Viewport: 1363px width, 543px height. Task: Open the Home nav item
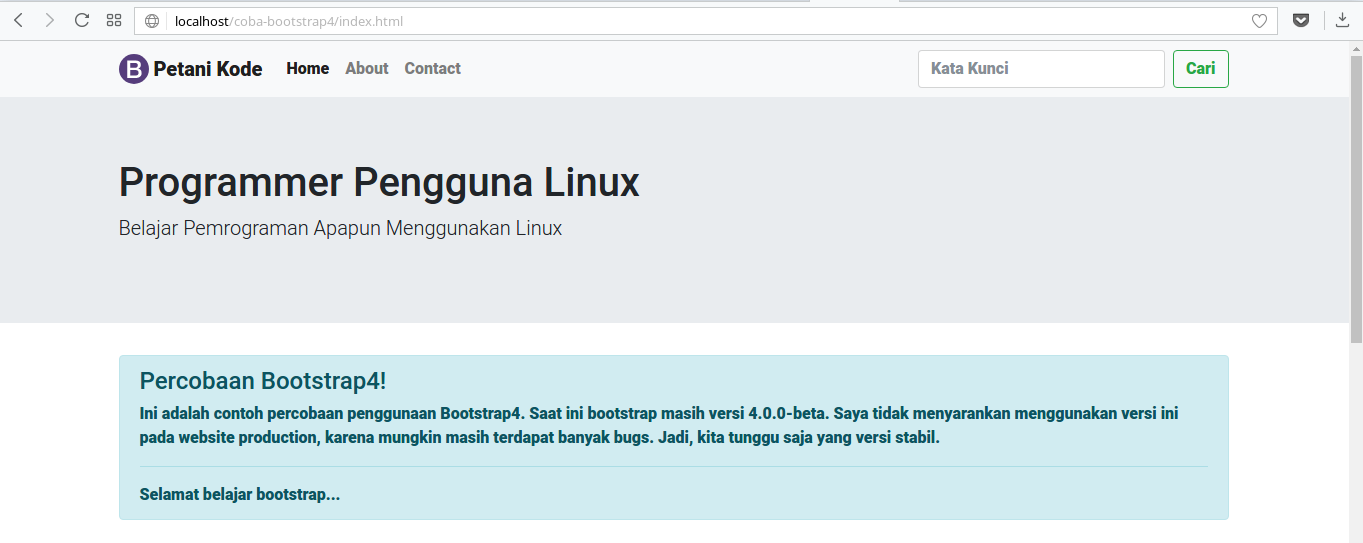click(307, 69)
